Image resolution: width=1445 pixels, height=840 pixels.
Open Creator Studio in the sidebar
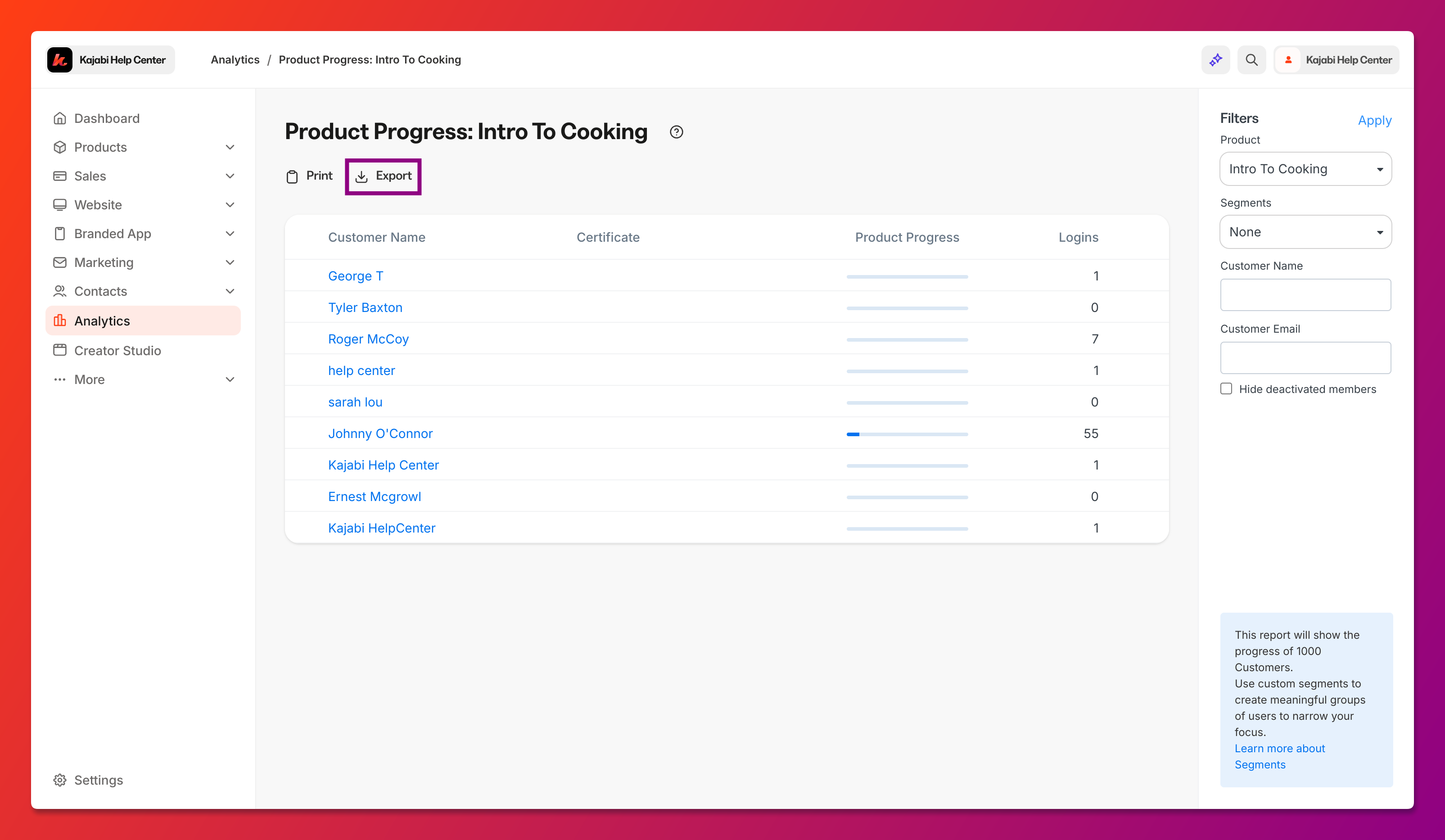click(117, 350)
